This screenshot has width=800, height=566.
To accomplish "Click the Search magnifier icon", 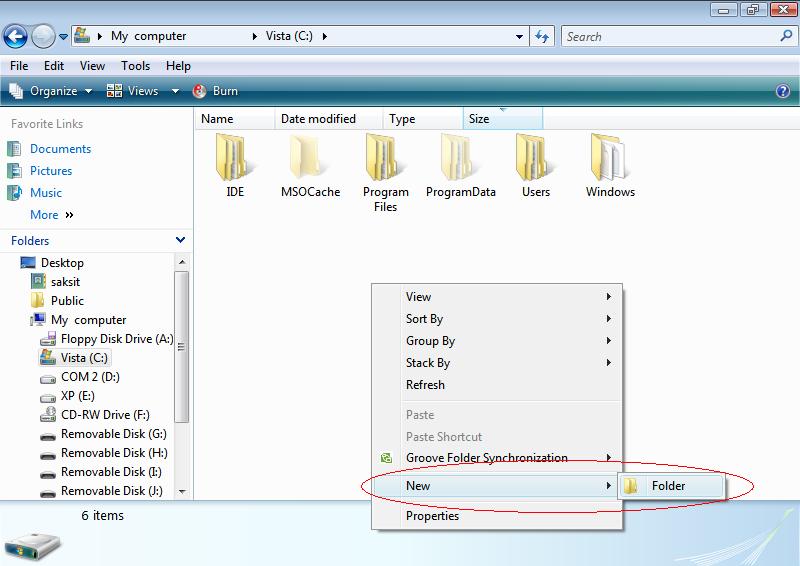I will [786, 36].
